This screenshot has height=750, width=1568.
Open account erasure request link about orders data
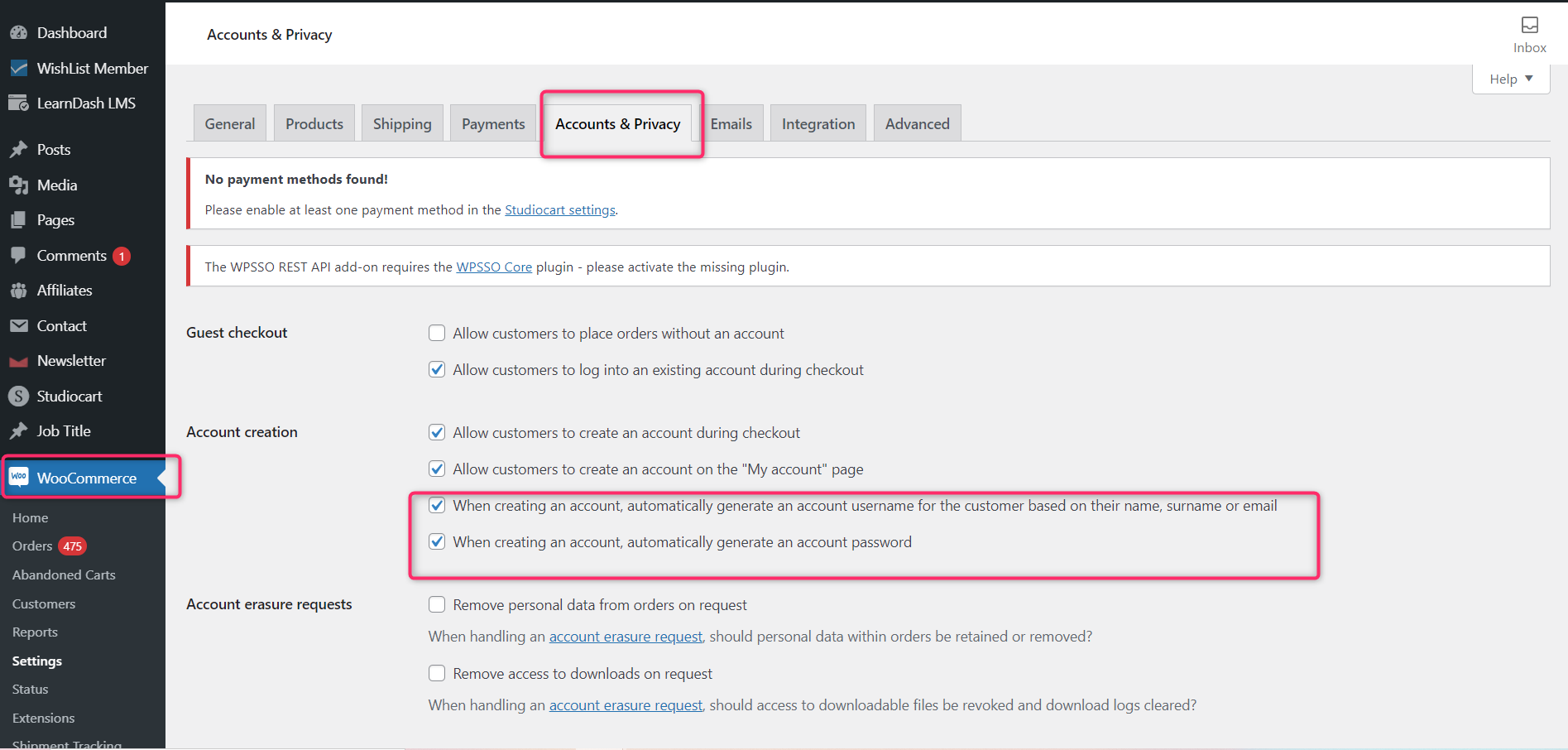point(626,637)
